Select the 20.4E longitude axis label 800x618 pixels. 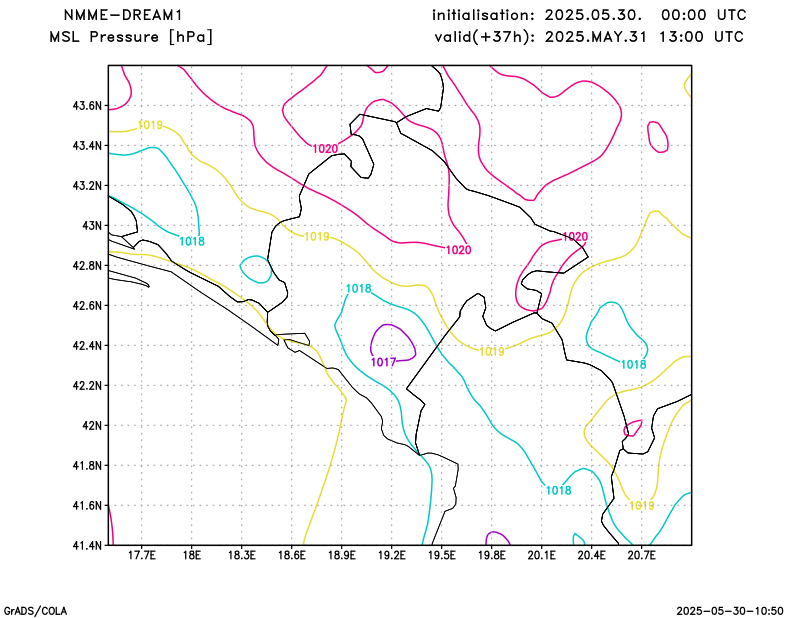(591, 555)
